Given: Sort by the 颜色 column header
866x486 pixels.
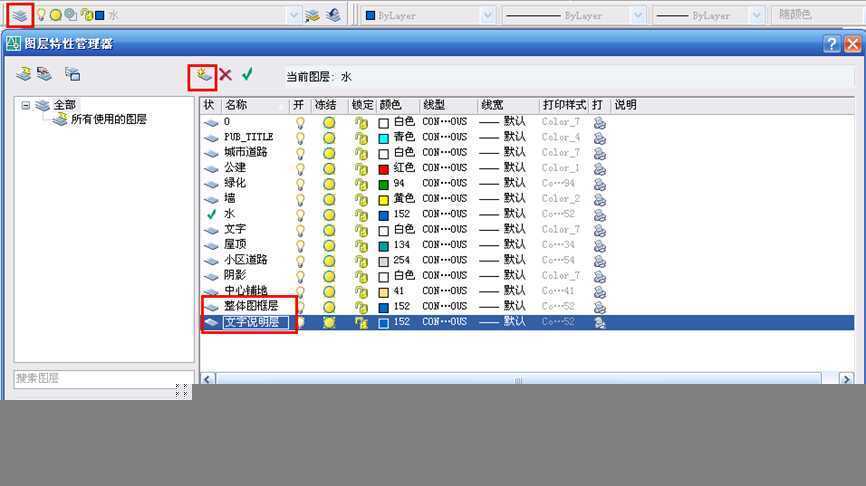Looking at the screenshot, I should pyautogui.click(x=397, y=105).
